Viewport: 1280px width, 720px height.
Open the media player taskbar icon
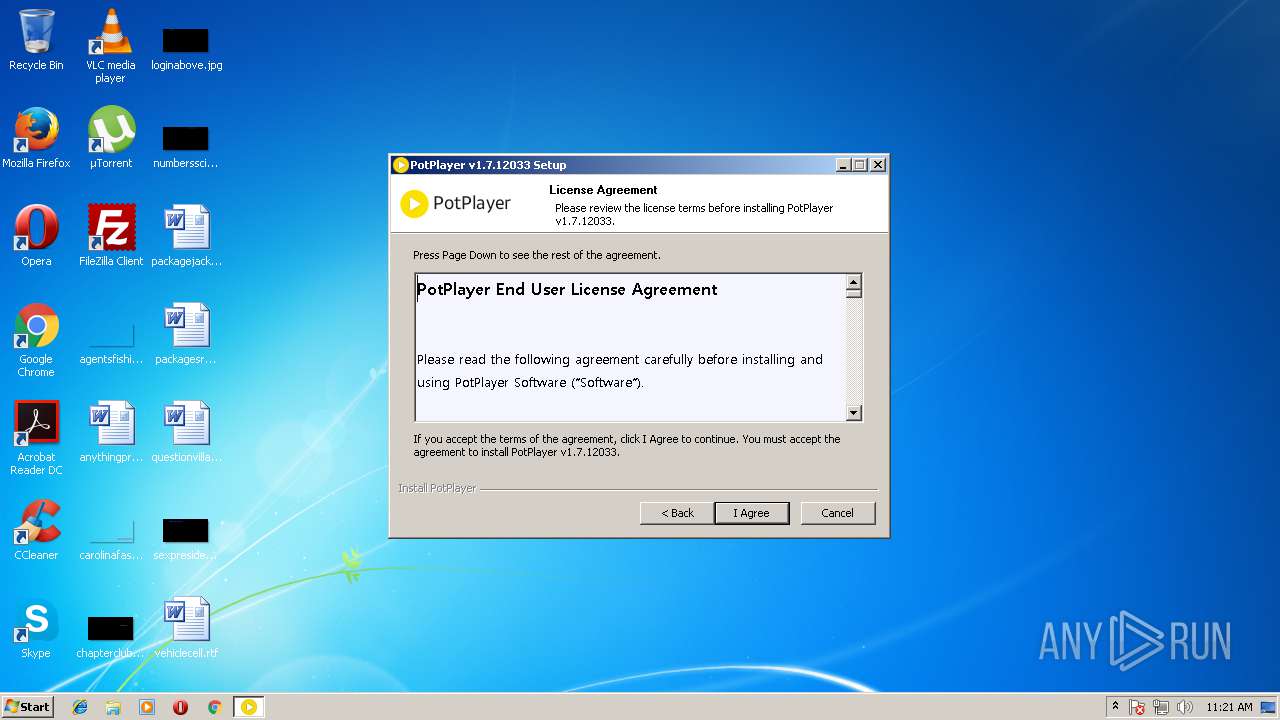[147, 707]
